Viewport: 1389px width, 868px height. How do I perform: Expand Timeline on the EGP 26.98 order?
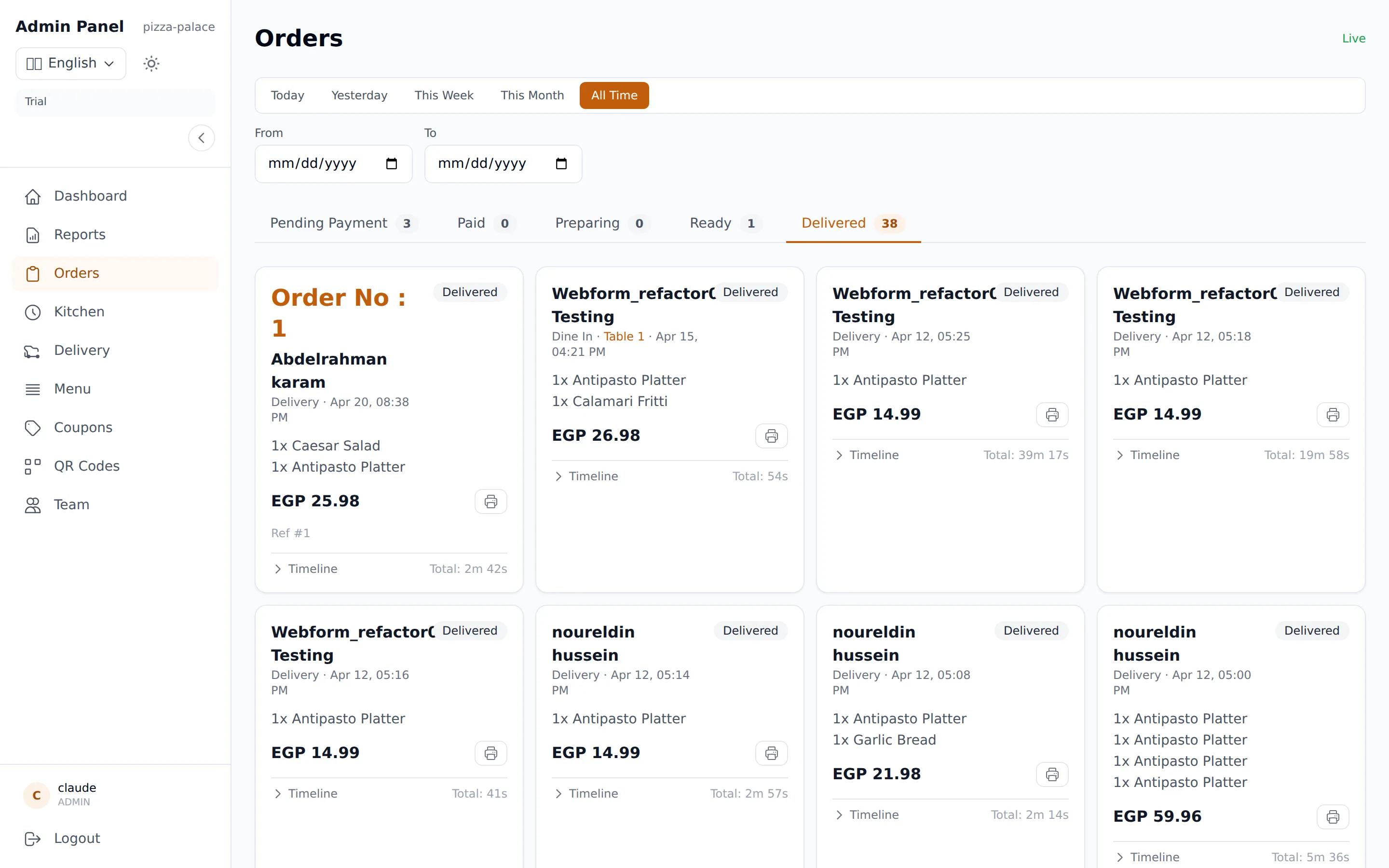click(586, 476)
